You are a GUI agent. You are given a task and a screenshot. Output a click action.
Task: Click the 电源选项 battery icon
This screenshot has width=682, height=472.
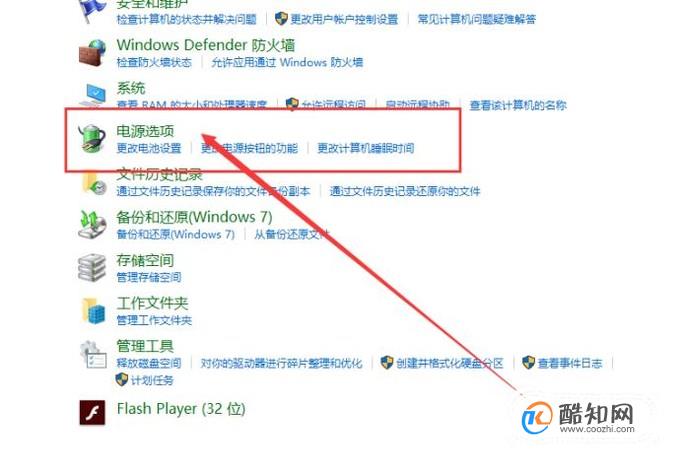pos(92,139)
